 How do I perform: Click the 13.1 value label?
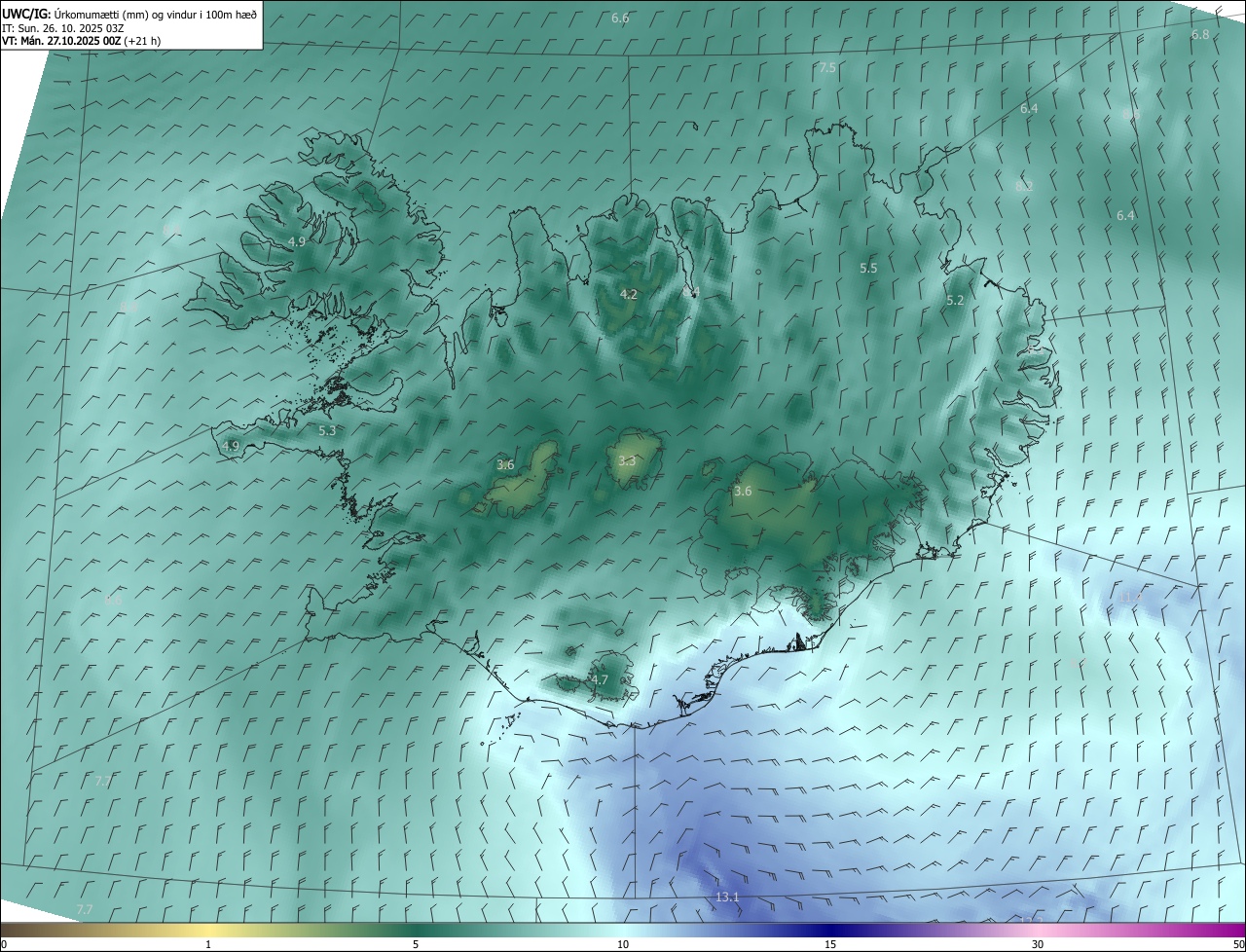click(x=727, y=897)
